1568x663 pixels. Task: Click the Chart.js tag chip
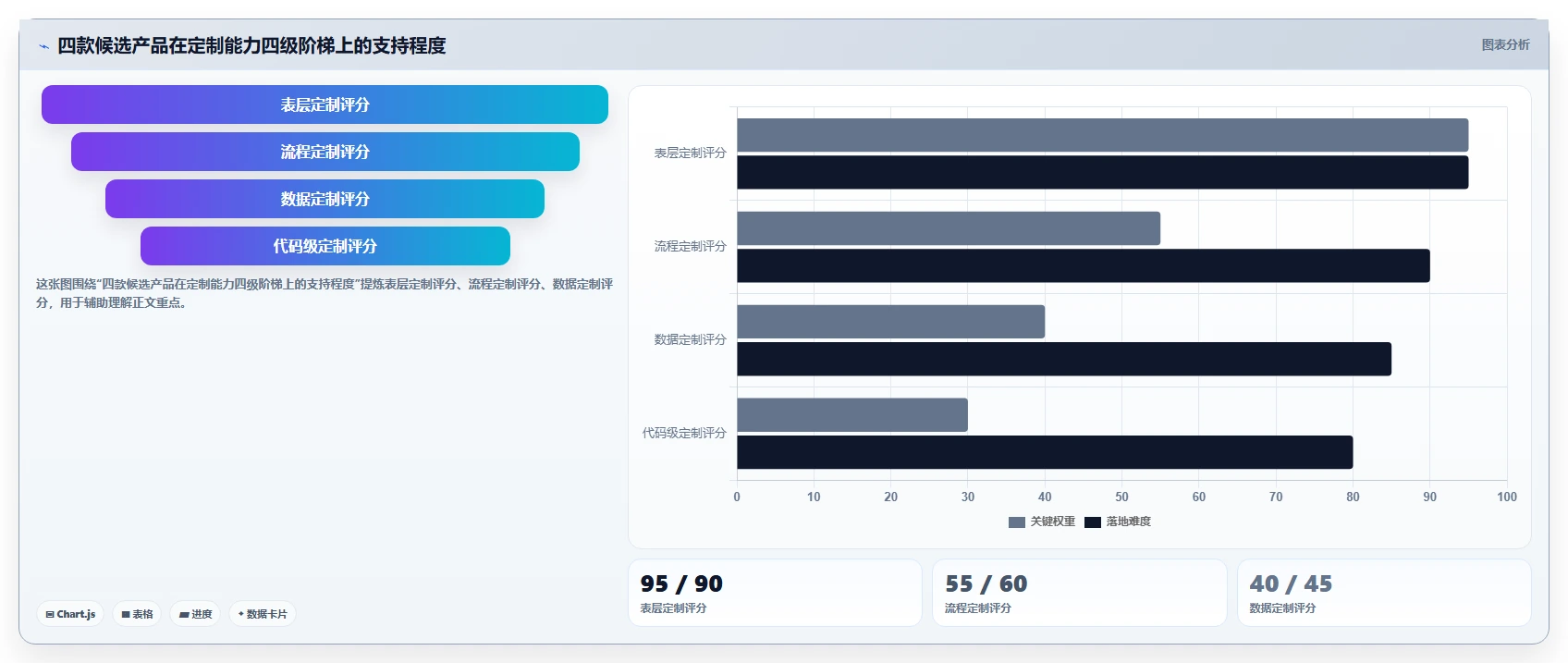pyautogui.click(x=70, y=614)
